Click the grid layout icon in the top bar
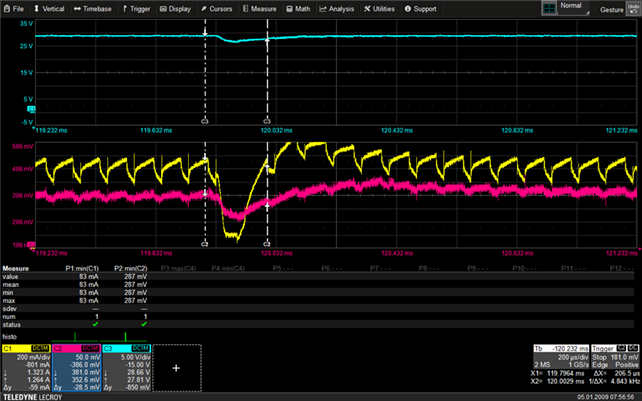Viewport: 642px width, 401px height. pyautogui.click(x=549, y=8)
